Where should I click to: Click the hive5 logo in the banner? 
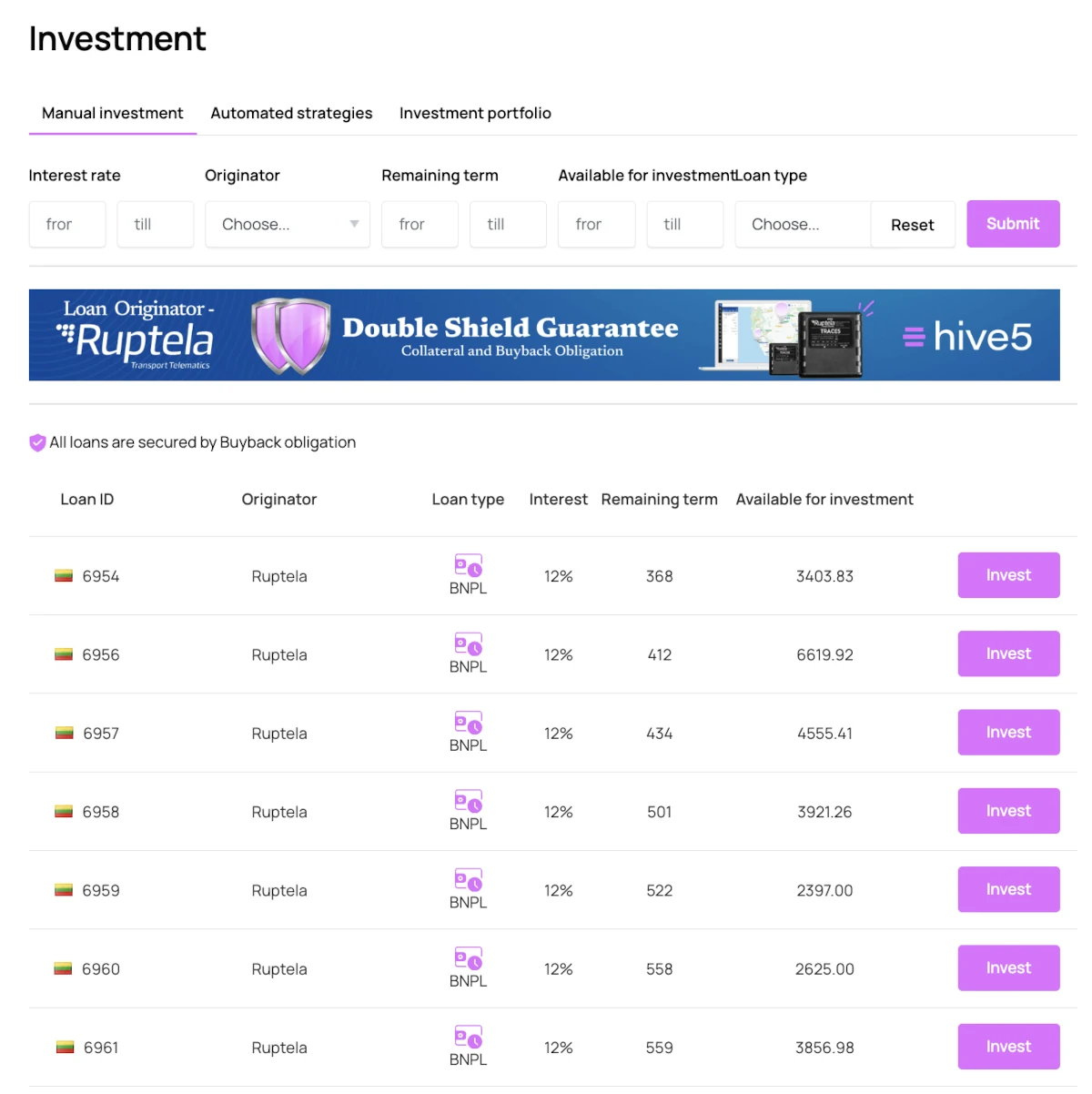(x=967, y=337)
